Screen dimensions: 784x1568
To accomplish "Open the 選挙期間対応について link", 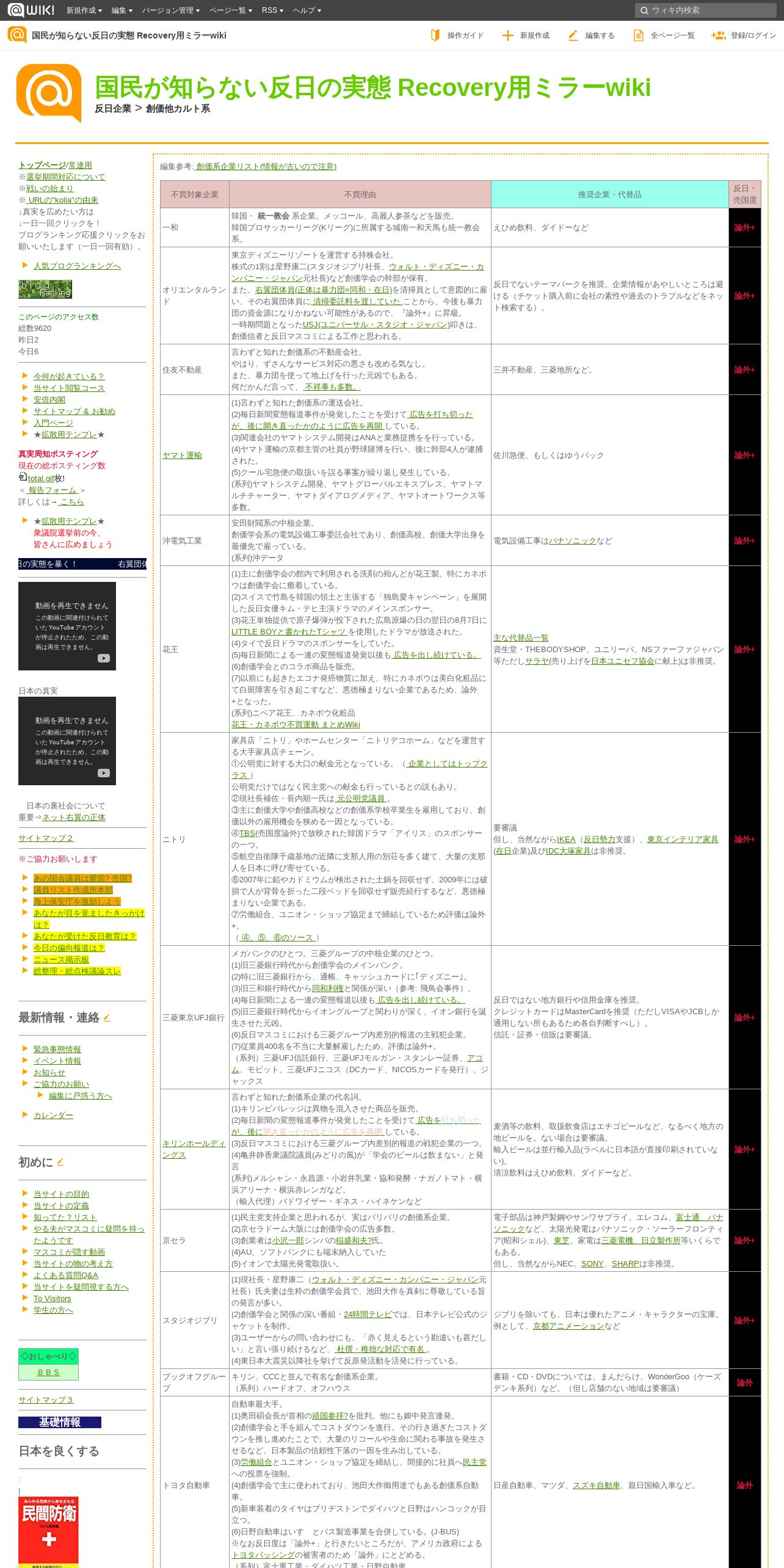I will coord(65,176).
